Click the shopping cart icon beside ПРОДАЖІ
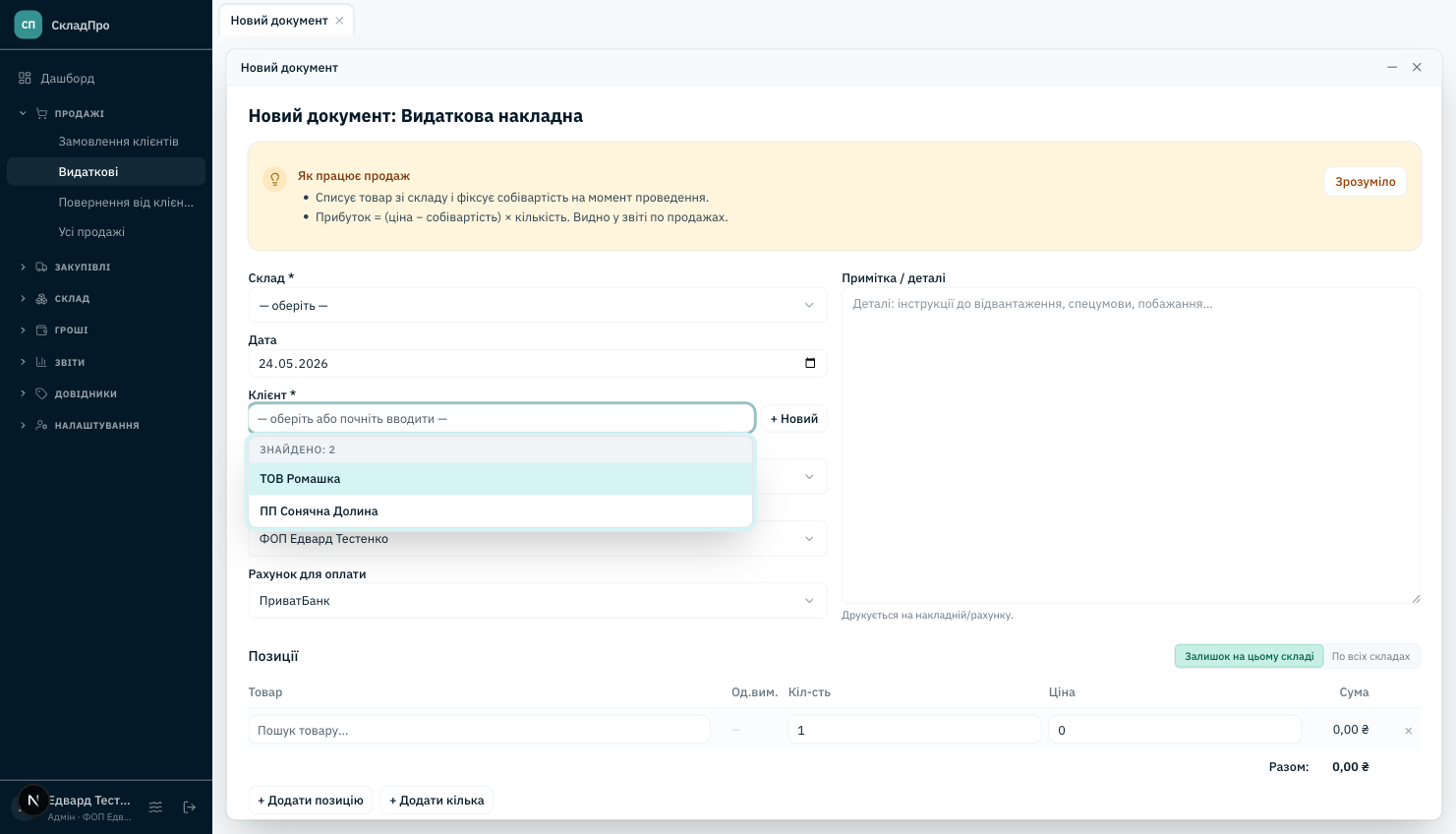Screen dimensions: 1456x834 pos(41,113)
